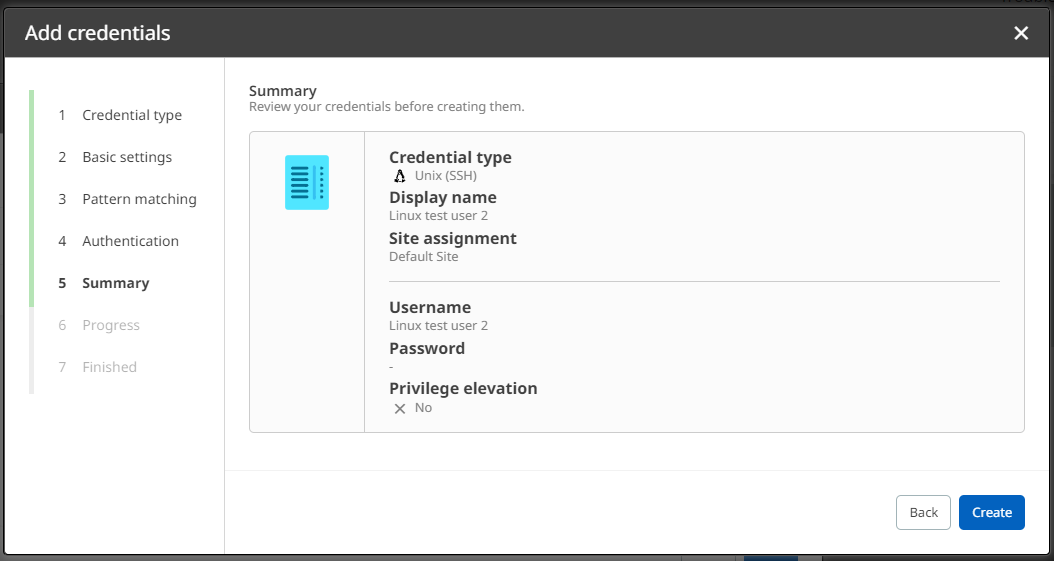The height and width of the screenshot is (561, 1054).
Task: Click the Display name value Linux test user 2
Action: point(438,215)
